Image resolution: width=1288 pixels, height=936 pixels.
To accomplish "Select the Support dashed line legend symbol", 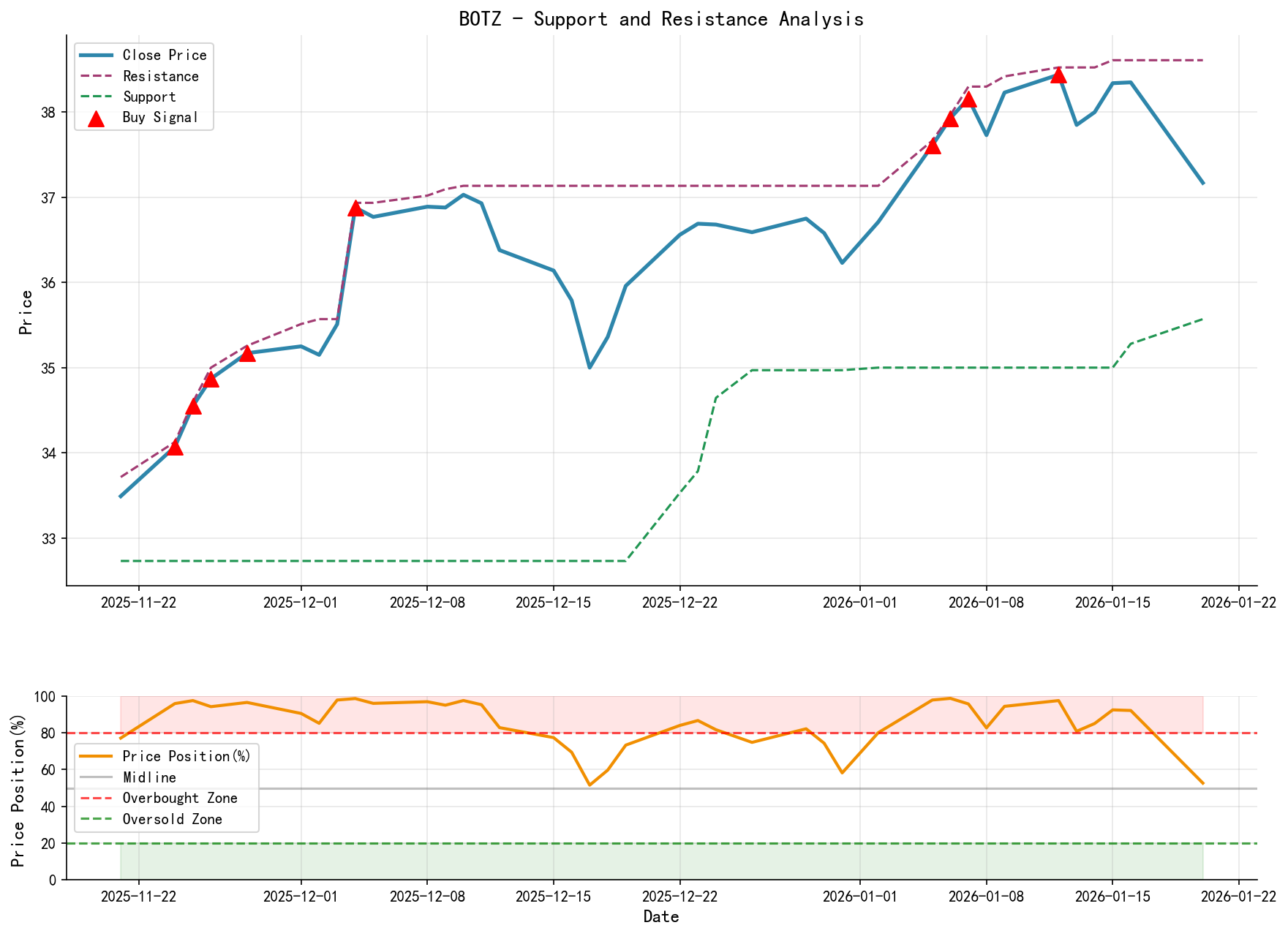I will tap(96, 97).
